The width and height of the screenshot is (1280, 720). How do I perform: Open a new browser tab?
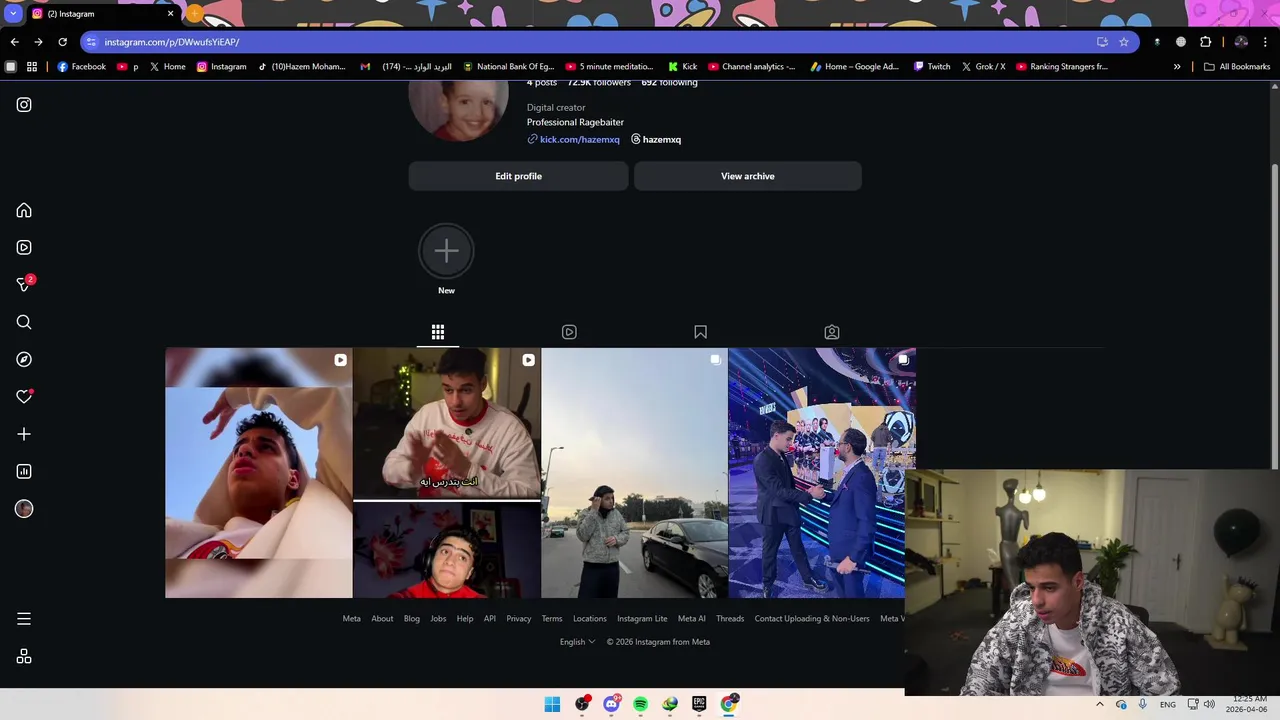coord(195,14)
